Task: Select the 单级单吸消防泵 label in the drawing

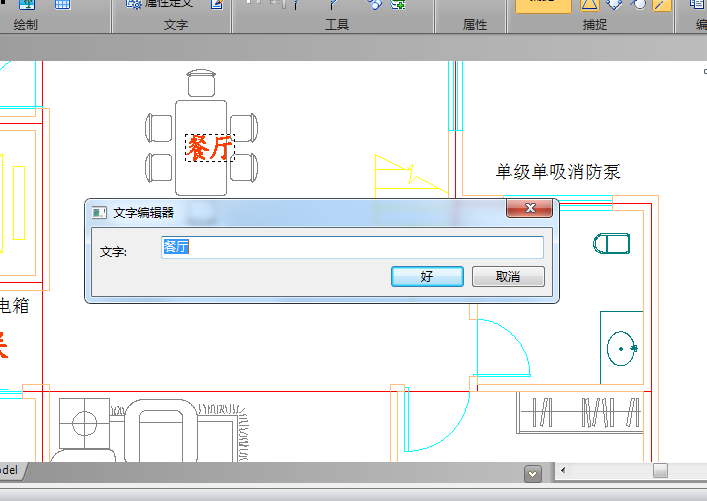Action: [558, 172]
